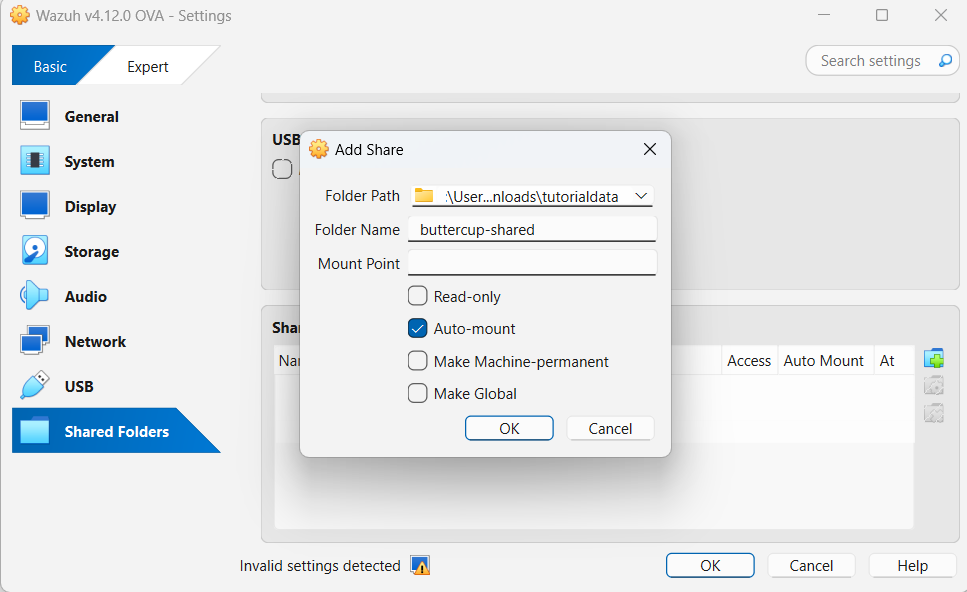This screenshot has height=592, width=967.
Task: Switch to the Basic tab
Action: [x=50, y=67]
